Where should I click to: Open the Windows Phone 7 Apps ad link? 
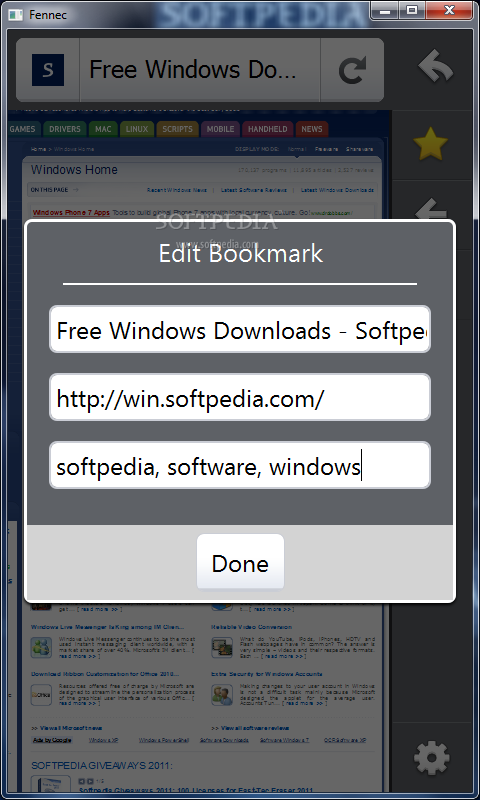pos(71,212)
